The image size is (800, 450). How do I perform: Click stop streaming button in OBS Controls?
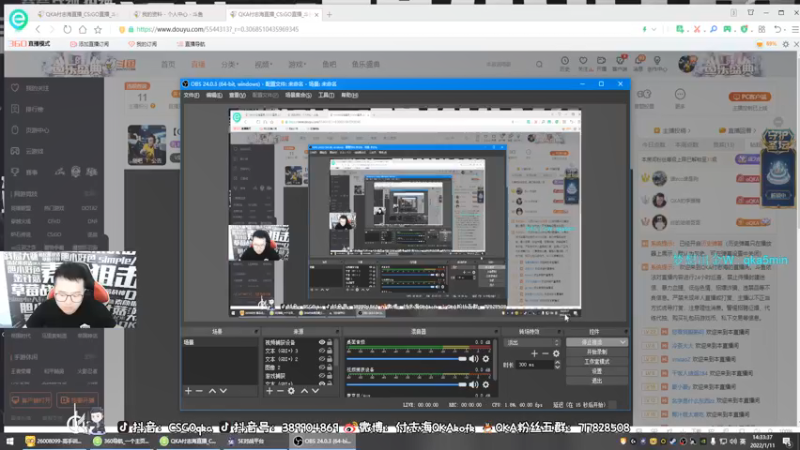coord(592,342)
